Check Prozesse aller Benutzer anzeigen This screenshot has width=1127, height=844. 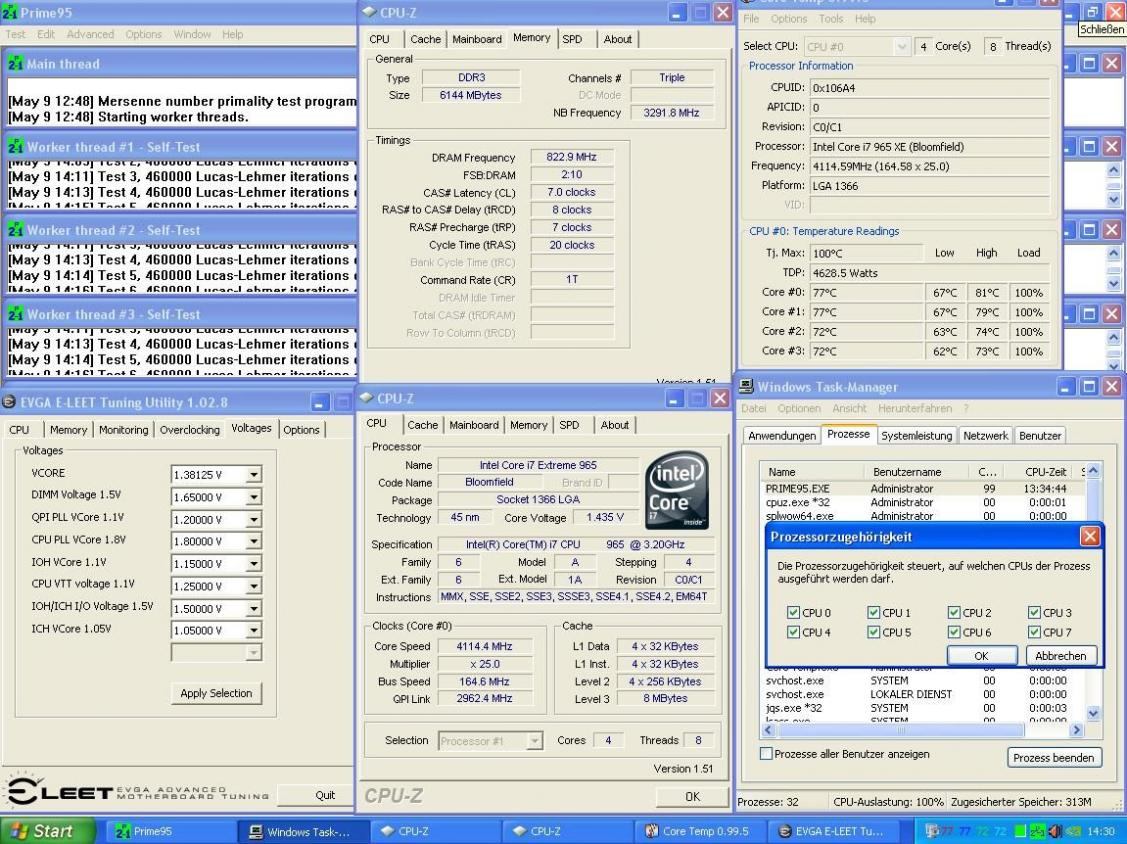coord(766,753)
